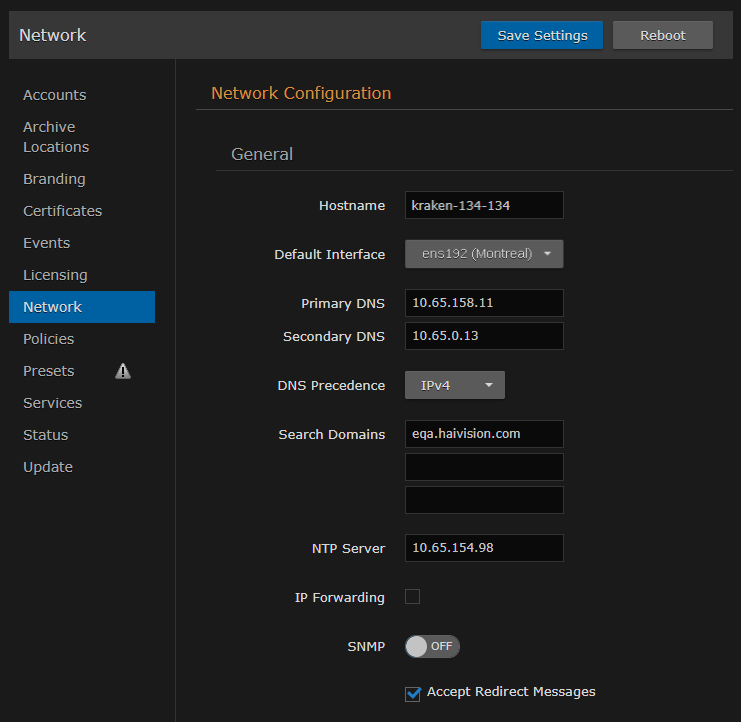
Task: Enable the IP Forwarding checkbox
Action: tap(412, 597)
